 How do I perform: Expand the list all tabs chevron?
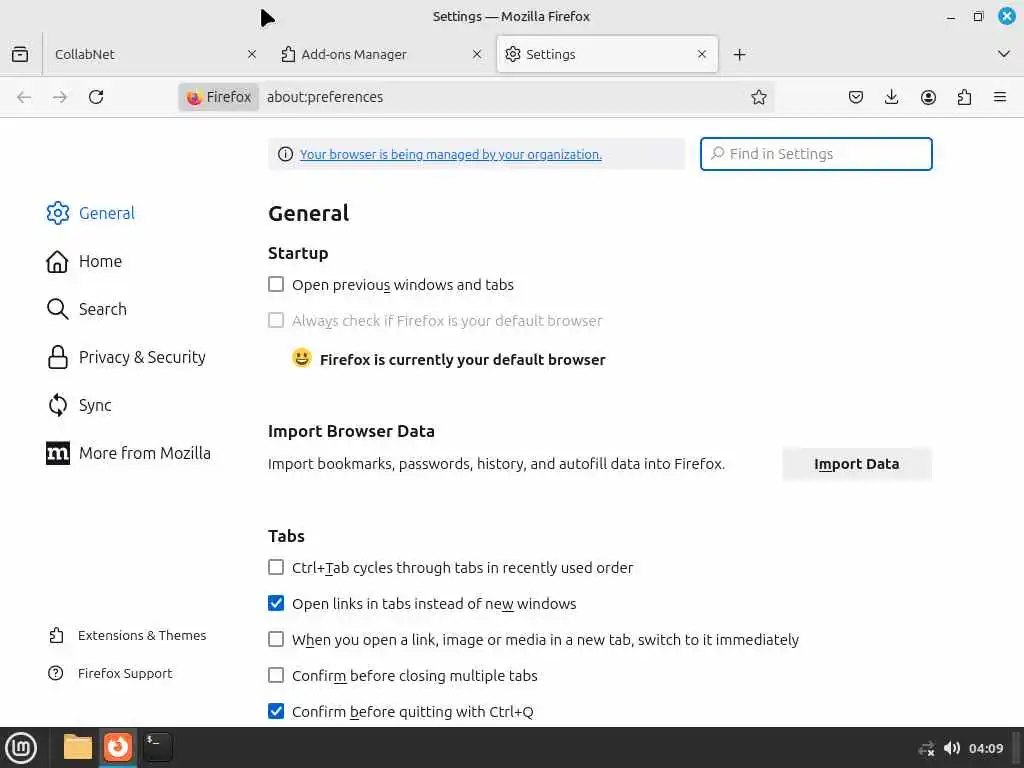point(1004,54)
